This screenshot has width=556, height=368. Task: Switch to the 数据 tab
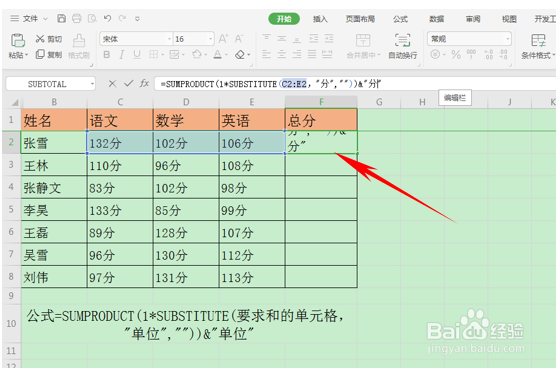click(x=437, y=19)
